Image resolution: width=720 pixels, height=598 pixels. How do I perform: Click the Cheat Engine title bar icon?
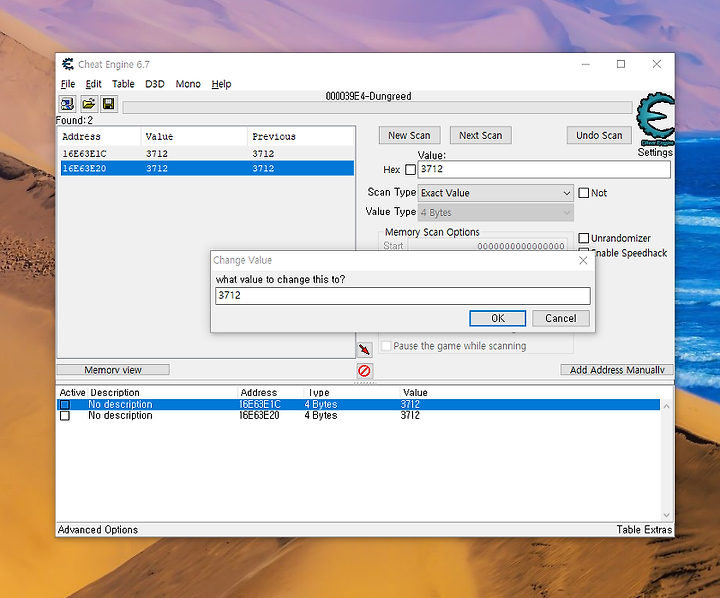(x=68, y=64)
